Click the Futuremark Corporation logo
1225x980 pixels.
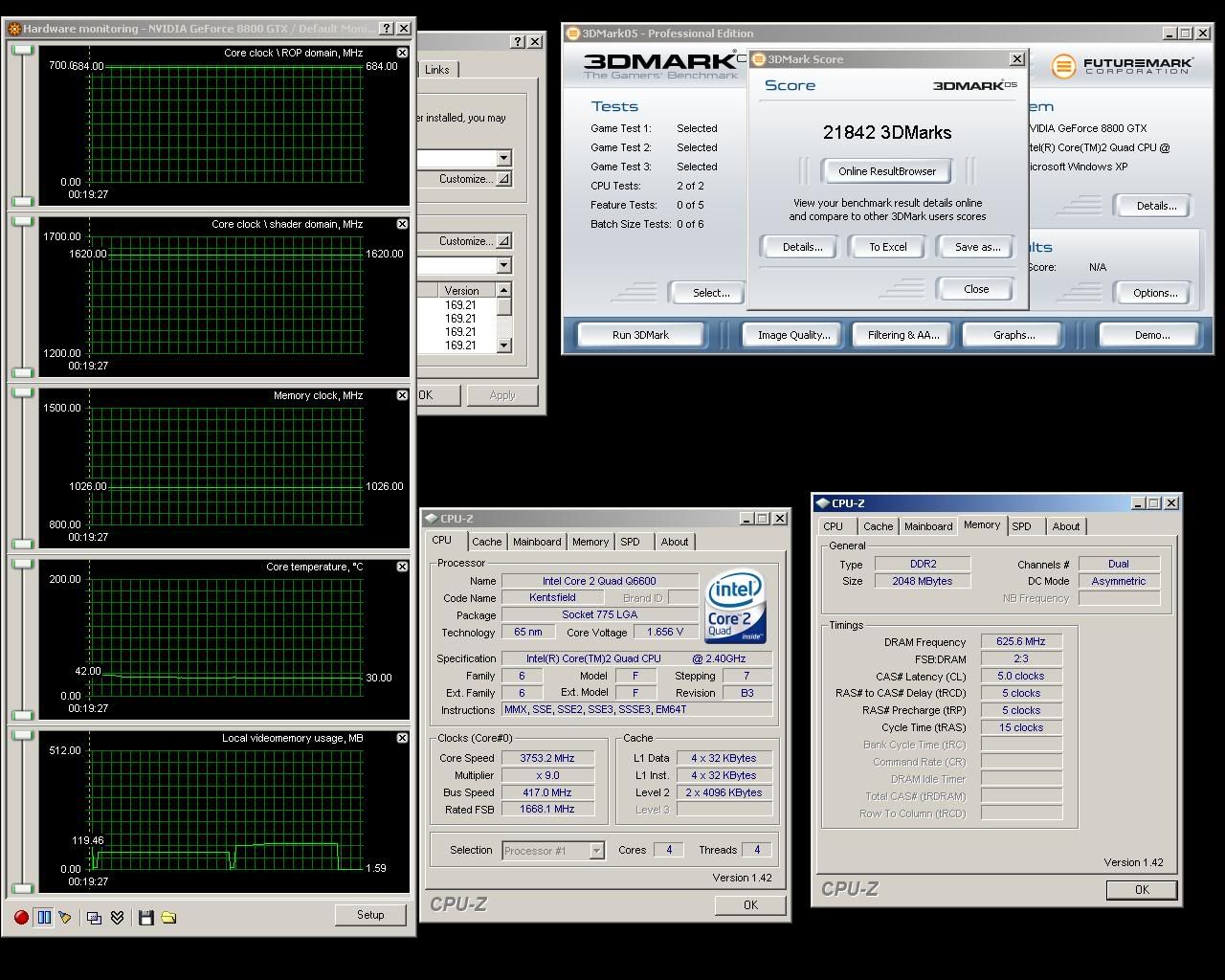(x=1123, y=66)
